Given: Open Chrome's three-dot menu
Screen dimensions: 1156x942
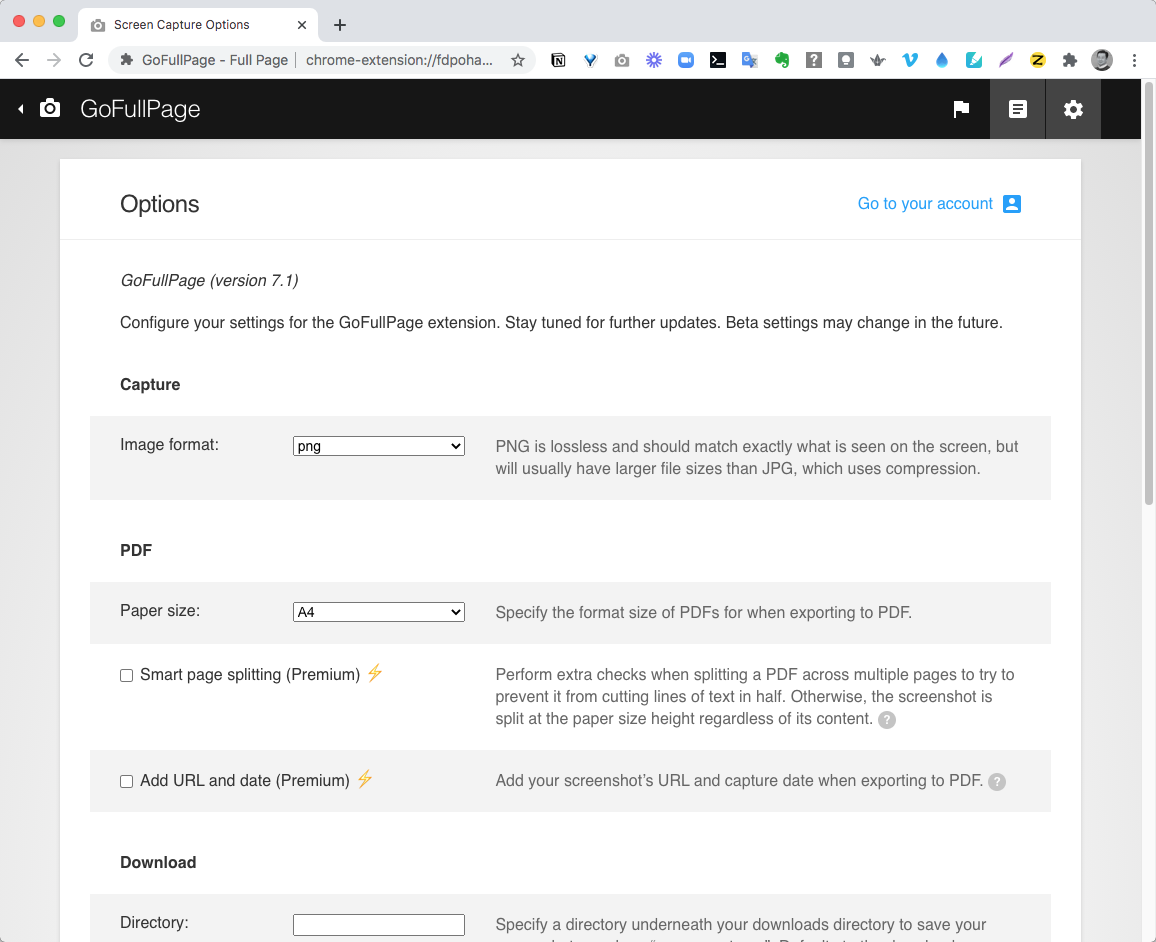Looking at the screenshot, I should pyautogui.click(x=1134, y=60).
